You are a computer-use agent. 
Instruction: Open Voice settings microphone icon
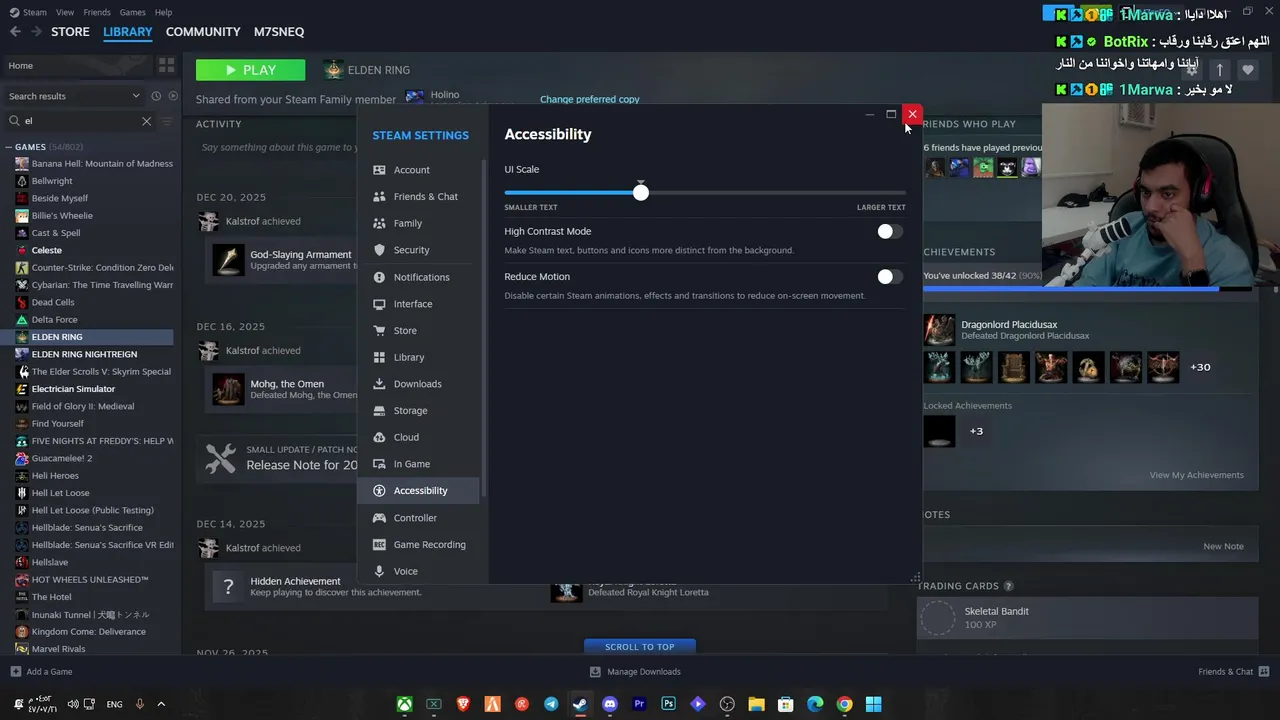coord(379,571)
